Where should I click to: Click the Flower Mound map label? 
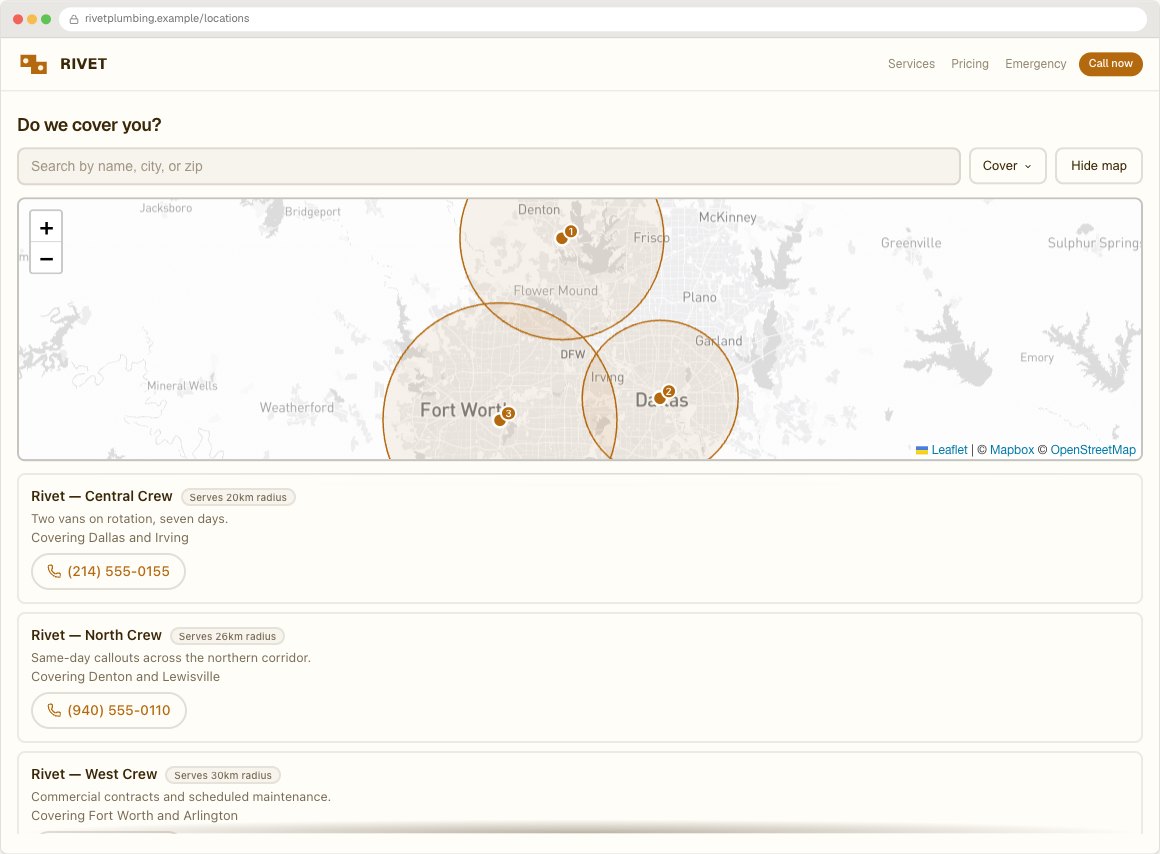coord(556,291)
